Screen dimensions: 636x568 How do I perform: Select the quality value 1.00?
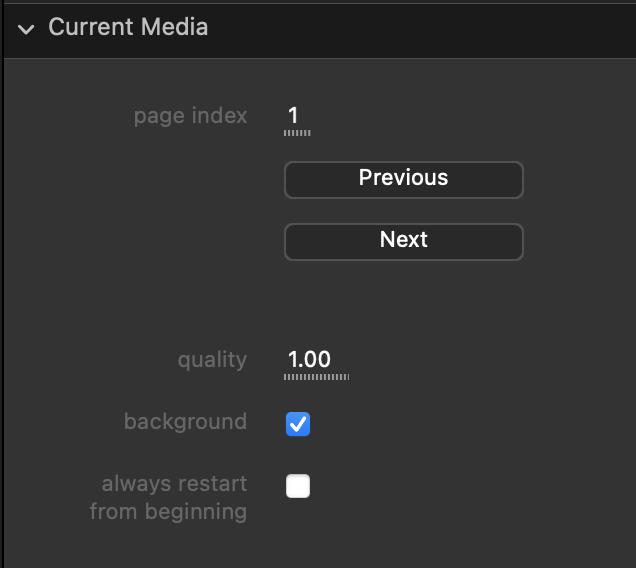click(309, 359)
